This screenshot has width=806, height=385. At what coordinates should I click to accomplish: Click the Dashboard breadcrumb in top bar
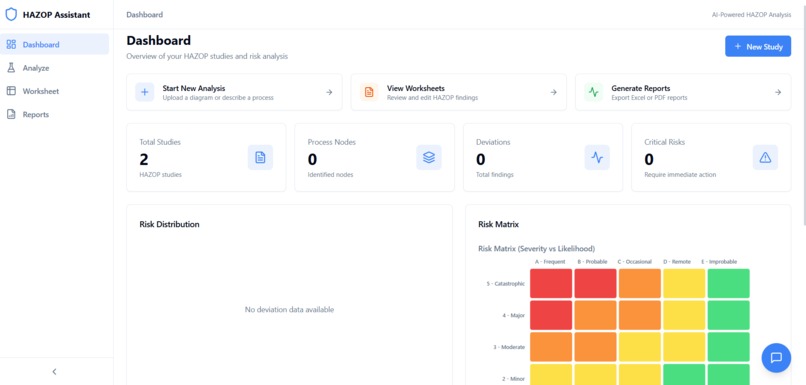tap(144, 14)
